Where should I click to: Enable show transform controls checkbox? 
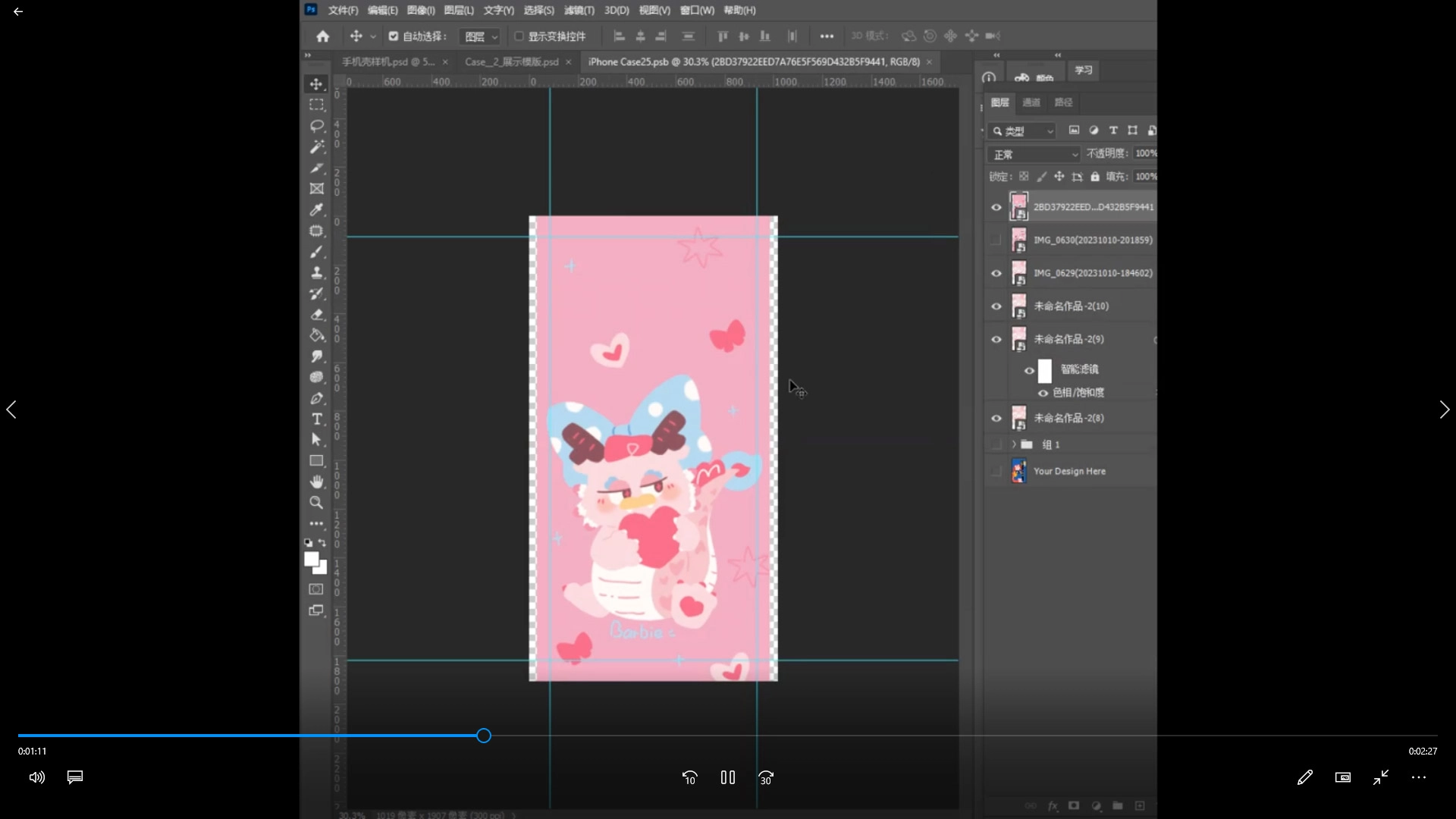519,36
